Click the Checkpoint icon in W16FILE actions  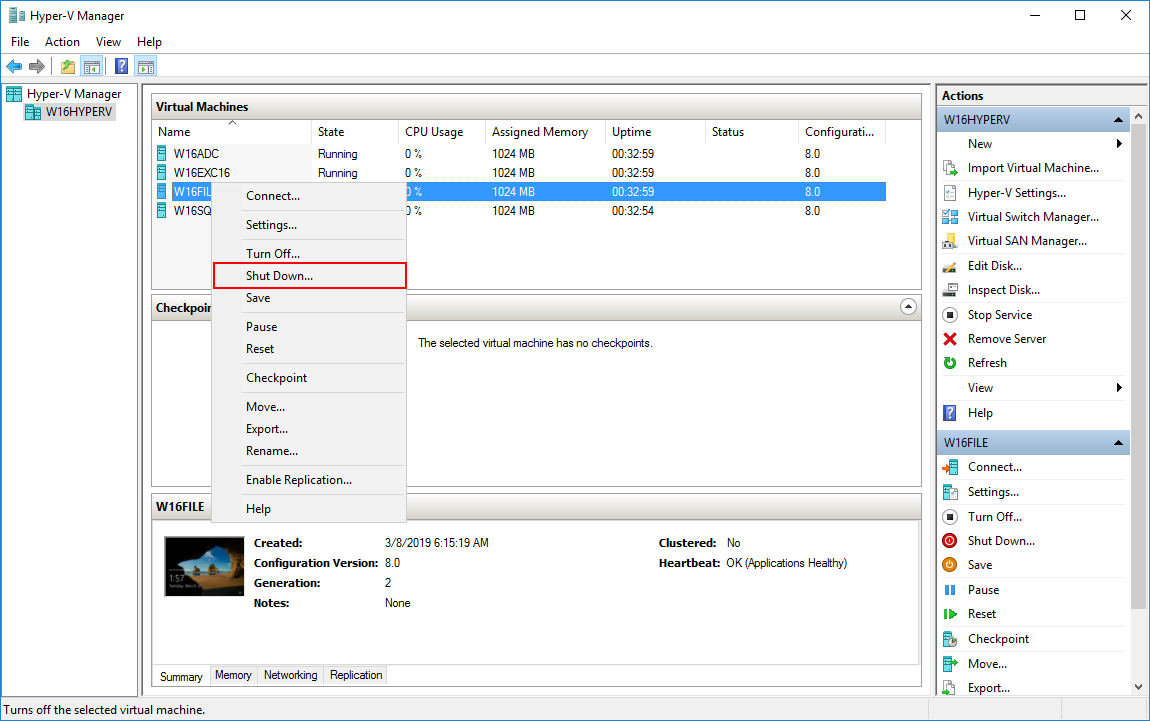(950, 639)
